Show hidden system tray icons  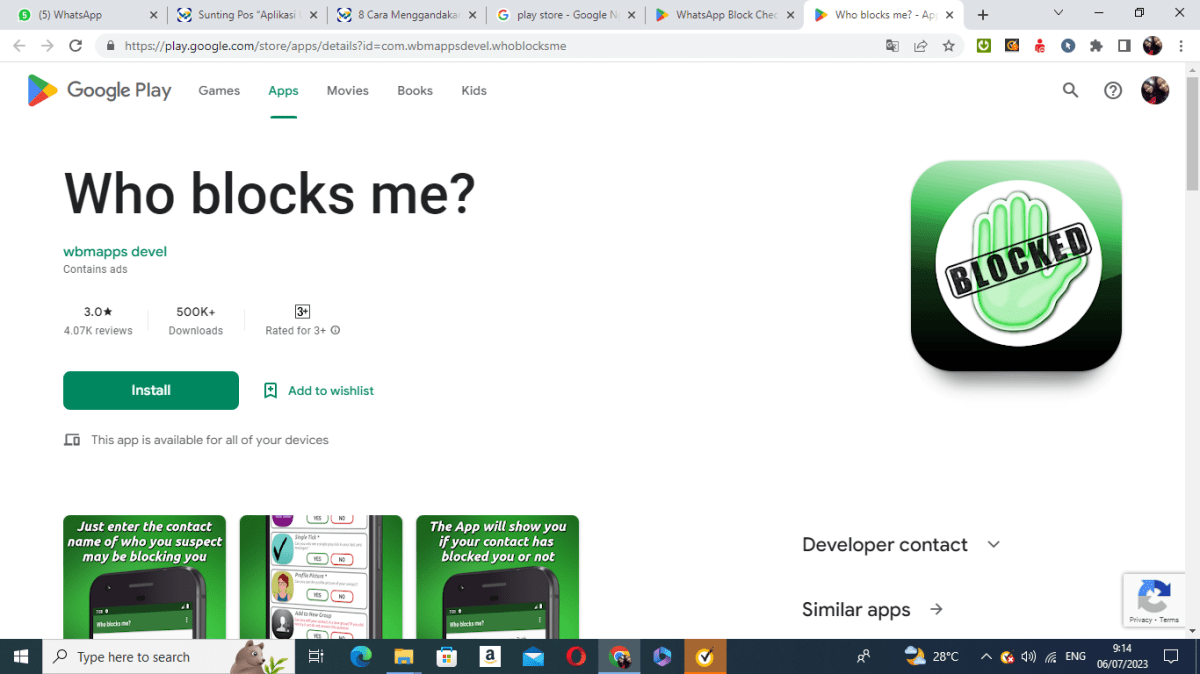pyautogui.click(x=986, y=657)
